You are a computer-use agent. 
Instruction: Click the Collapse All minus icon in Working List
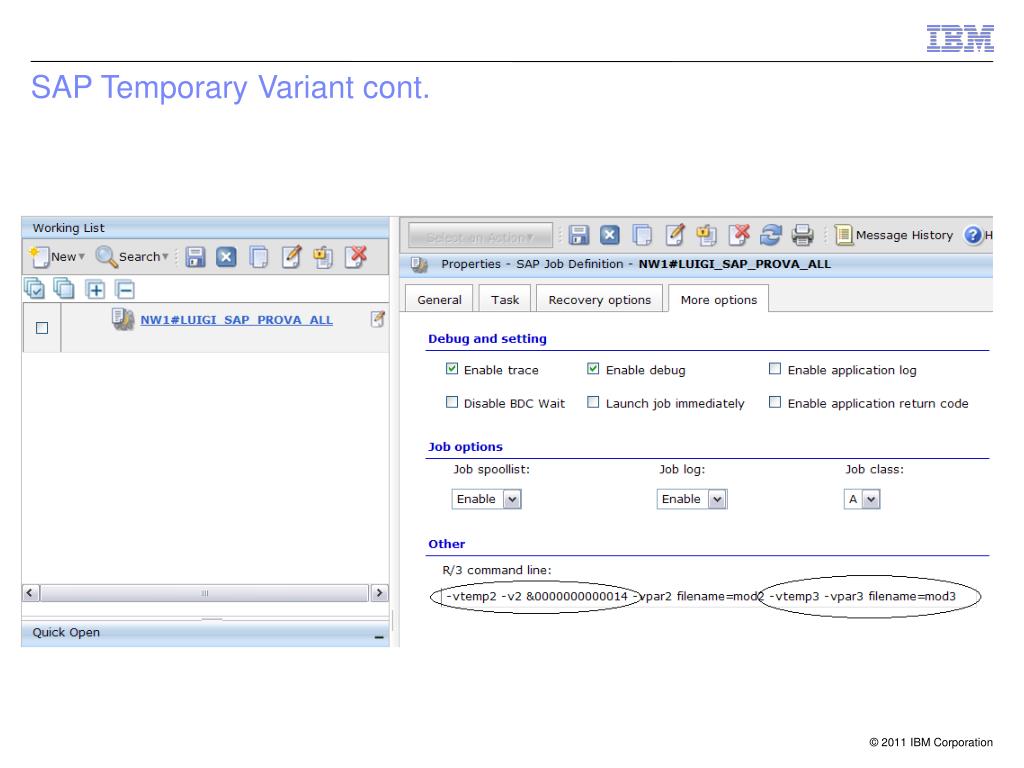tap(125, 289)
